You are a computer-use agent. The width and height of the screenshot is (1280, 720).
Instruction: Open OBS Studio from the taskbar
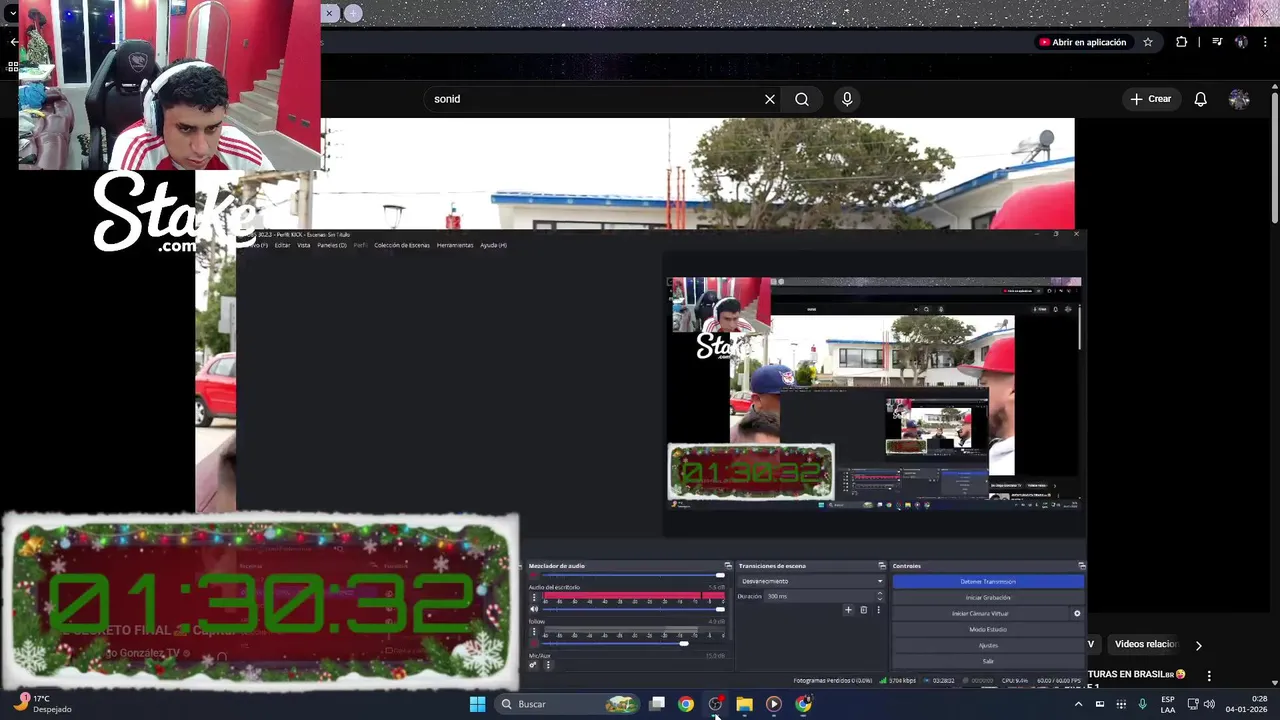(x=715, y=704)
